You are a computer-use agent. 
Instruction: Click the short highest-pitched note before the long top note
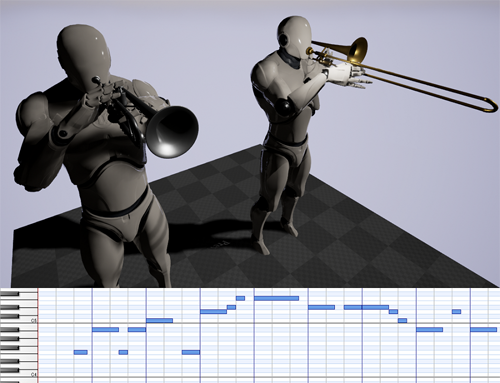(x=240, y=298)
